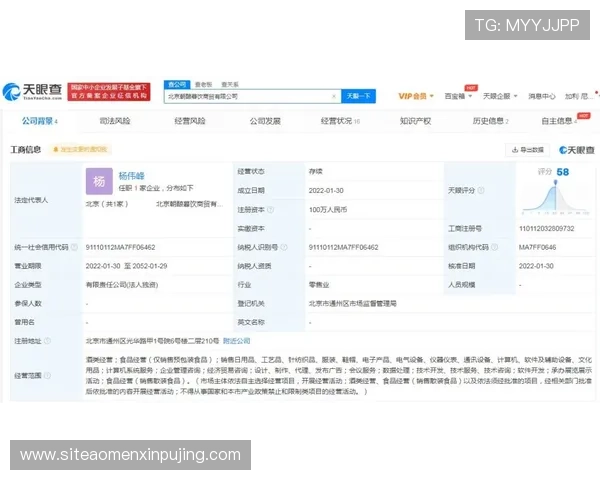The width and height of the screenshot is (600, 480).
Task: Switch to the 历史信息 tab
Action: [490, 121]
